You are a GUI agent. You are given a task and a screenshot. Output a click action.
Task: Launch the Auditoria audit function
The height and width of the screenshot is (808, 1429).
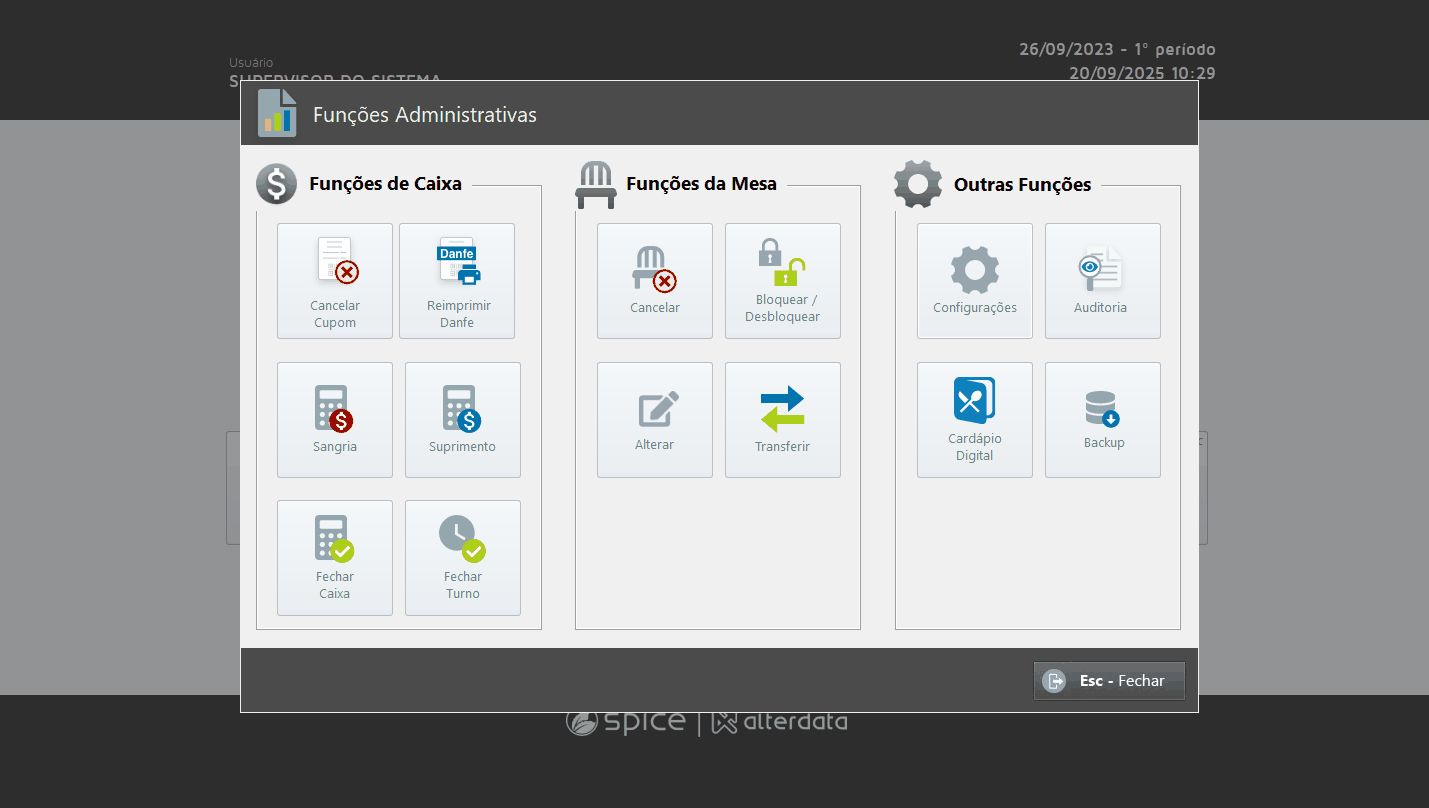pyautogui.click(x=1103, y=281)
